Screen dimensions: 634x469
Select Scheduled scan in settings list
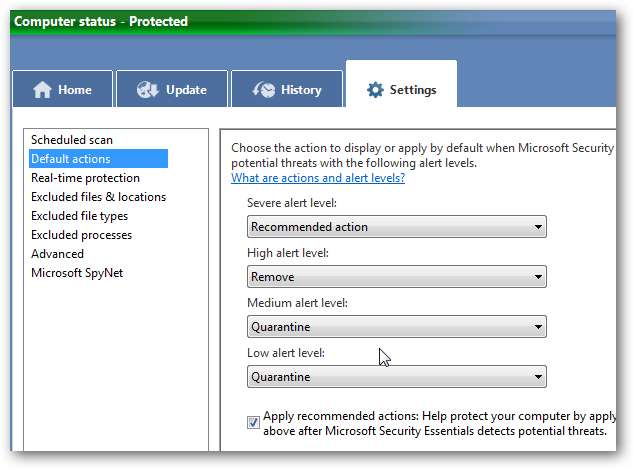[x=72, y=140]
